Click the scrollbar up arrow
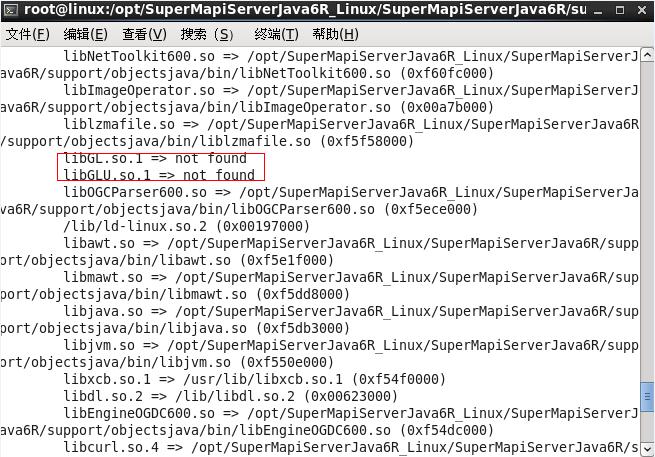 point(647,55)
